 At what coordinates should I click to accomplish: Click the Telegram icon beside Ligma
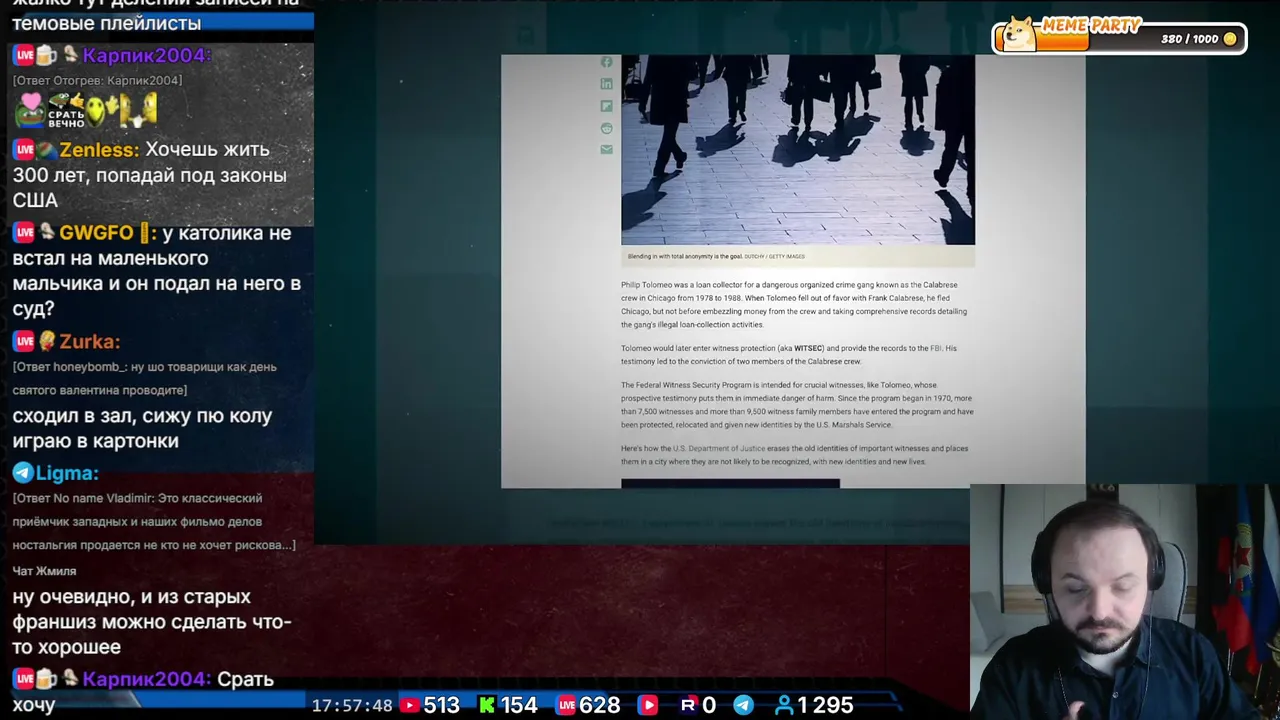[23, 473]
